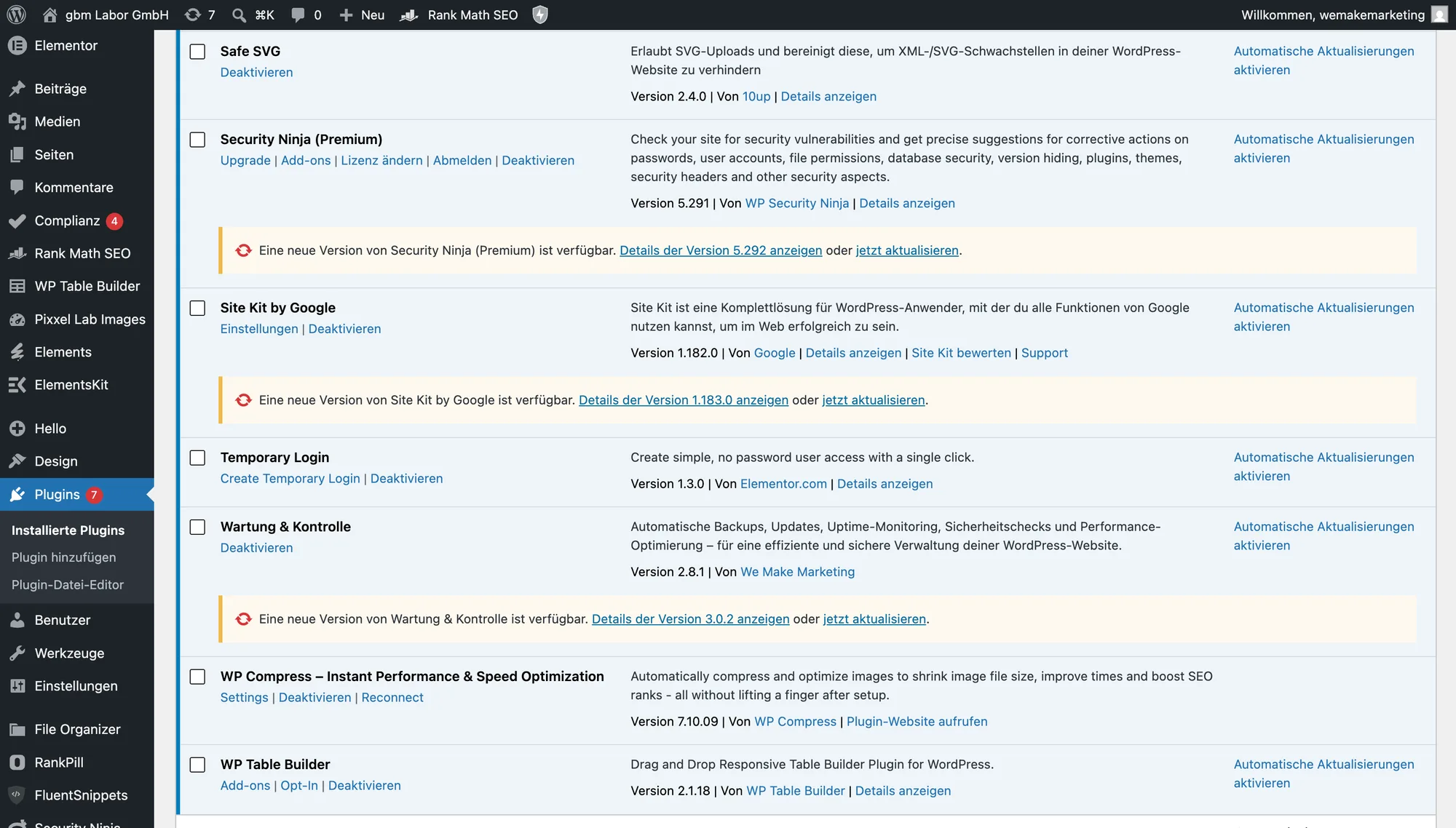
Task: Click the Complianz checkmark icon
Action: click(x=17, y=220)
